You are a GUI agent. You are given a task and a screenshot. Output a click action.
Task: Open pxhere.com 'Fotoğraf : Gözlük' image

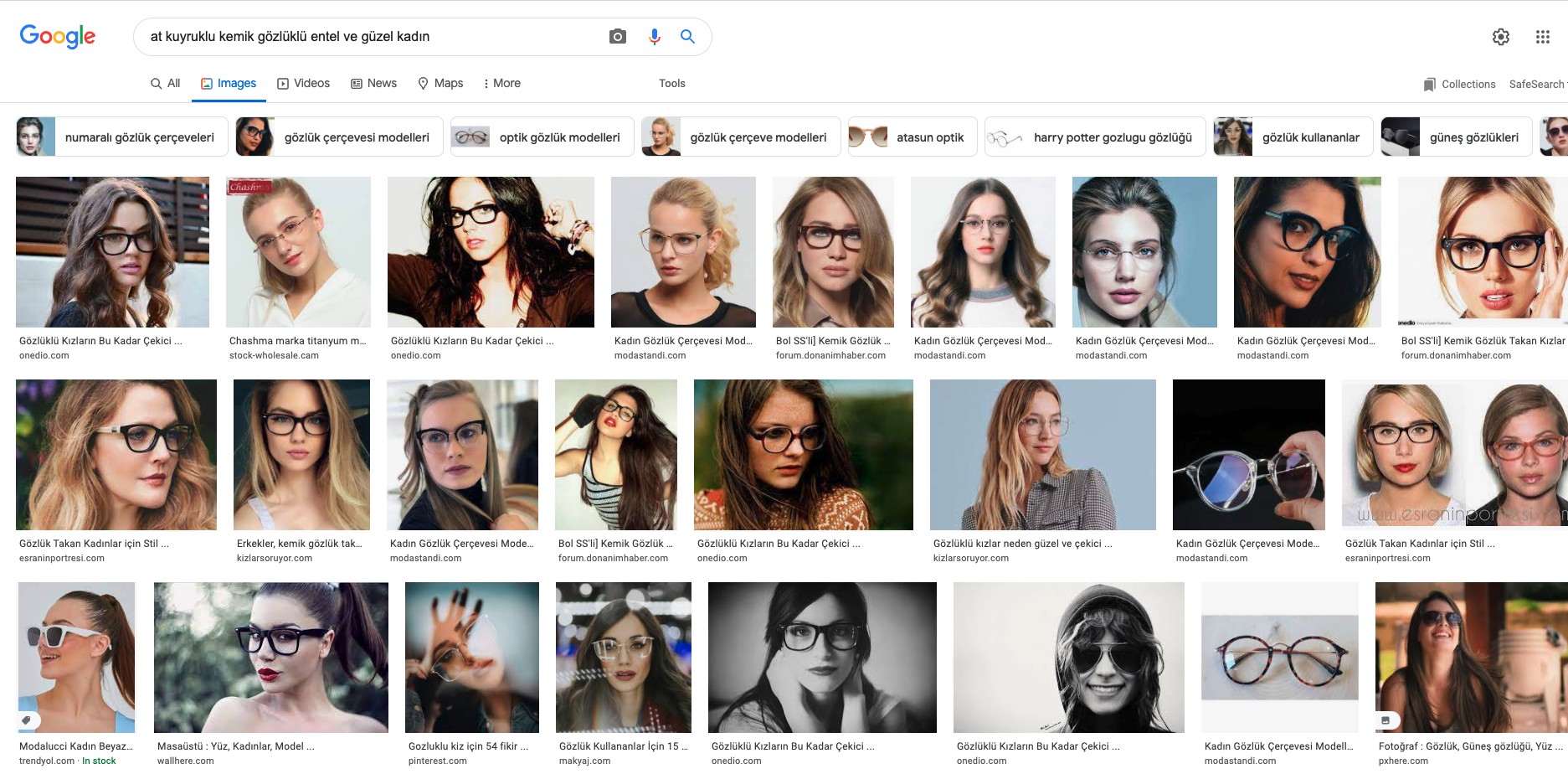1472,658
